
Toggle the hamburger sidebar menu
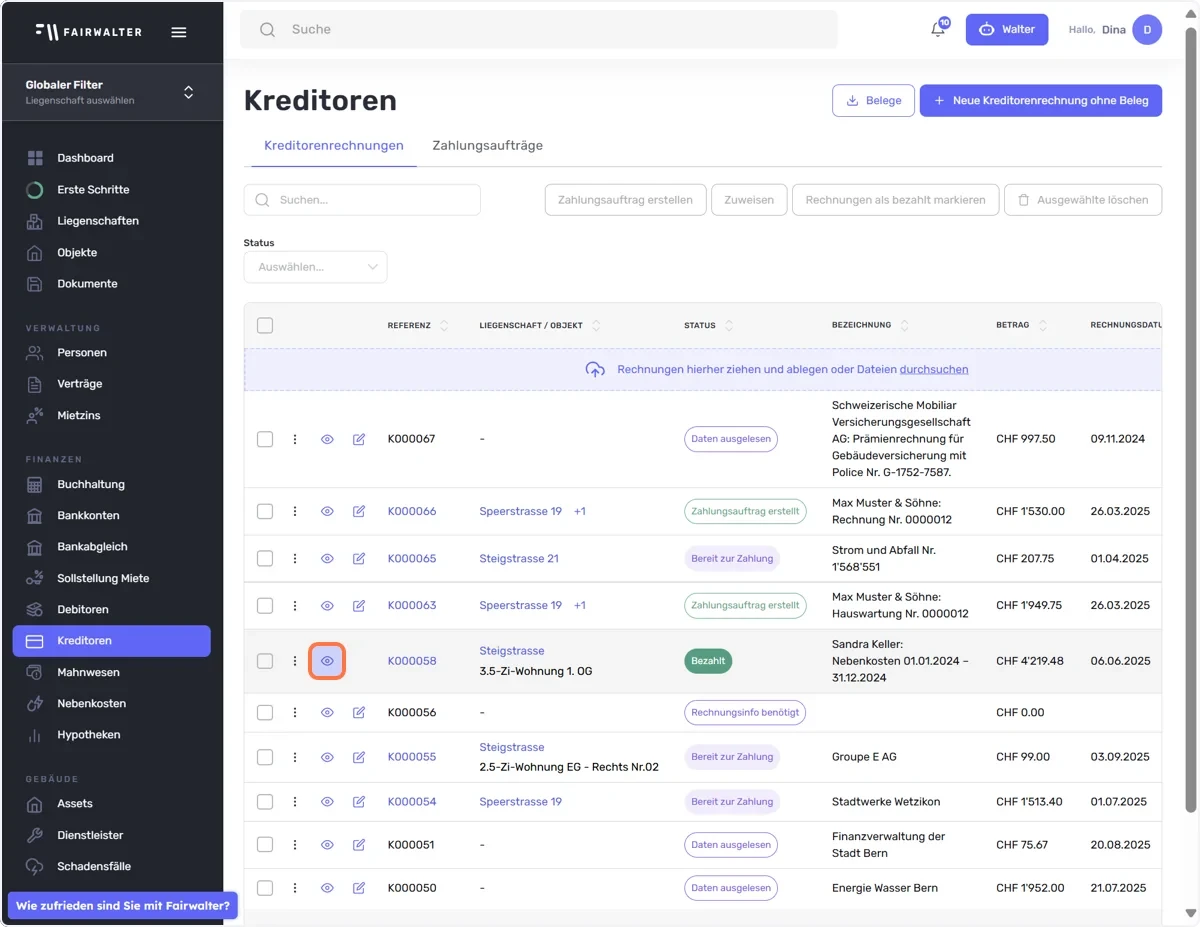click(x=179, y=32)
